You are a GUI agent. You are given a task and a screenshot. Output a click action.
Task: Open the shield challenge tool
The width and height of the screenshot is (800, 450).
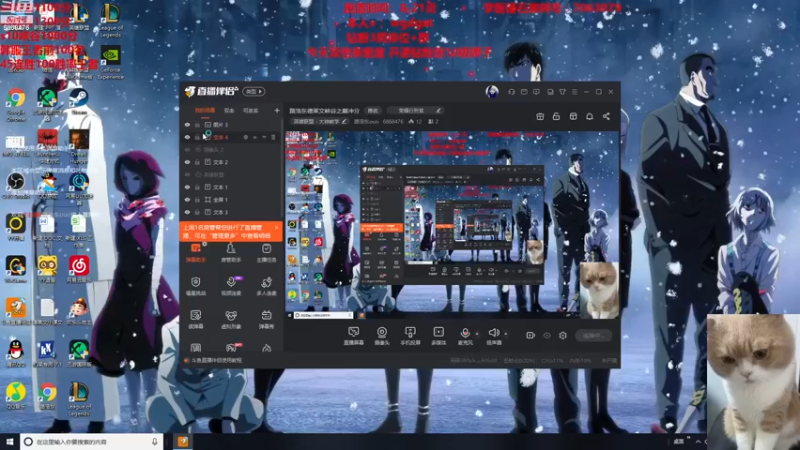click(x=196, y=286)
